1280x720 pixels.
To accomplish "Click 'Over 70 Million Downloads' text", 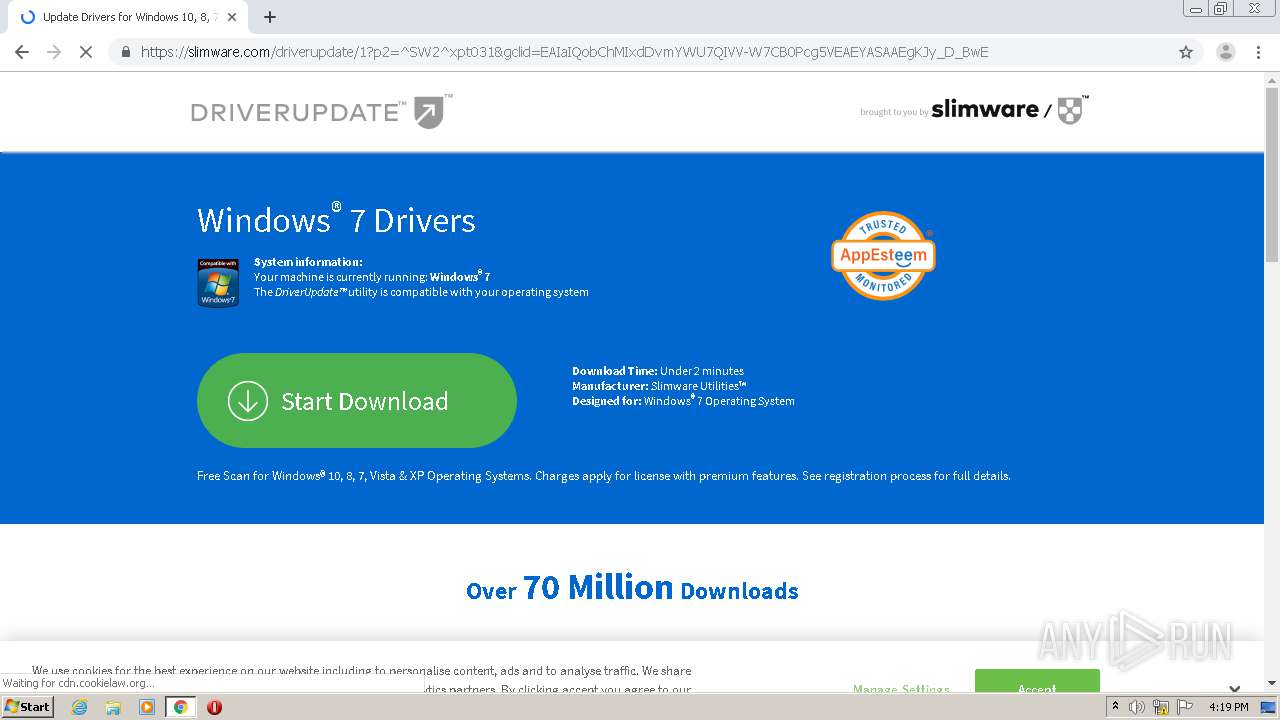I will 632,587.
